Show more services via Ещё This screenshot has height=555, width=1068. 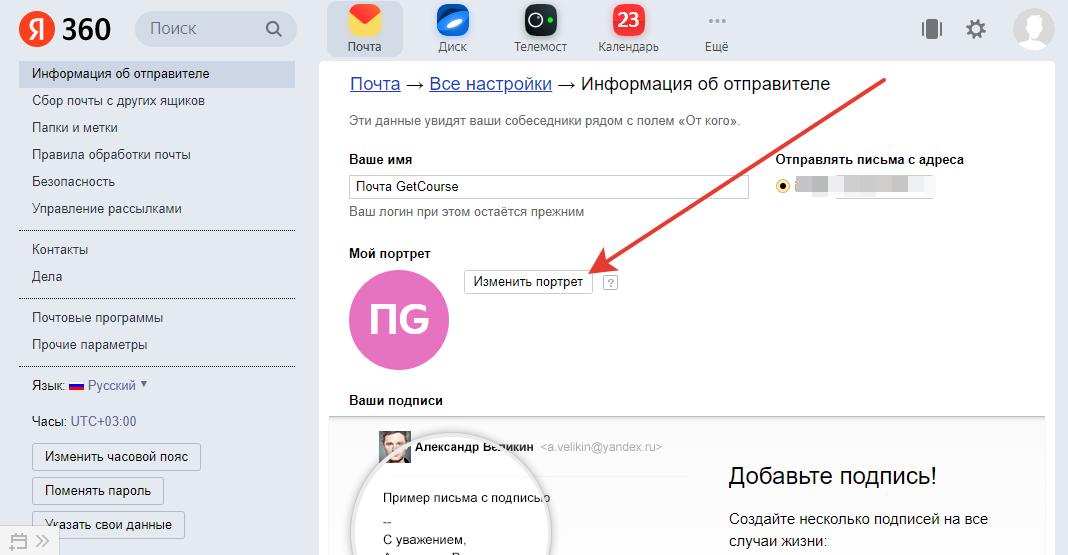click(x=717, y=33)
